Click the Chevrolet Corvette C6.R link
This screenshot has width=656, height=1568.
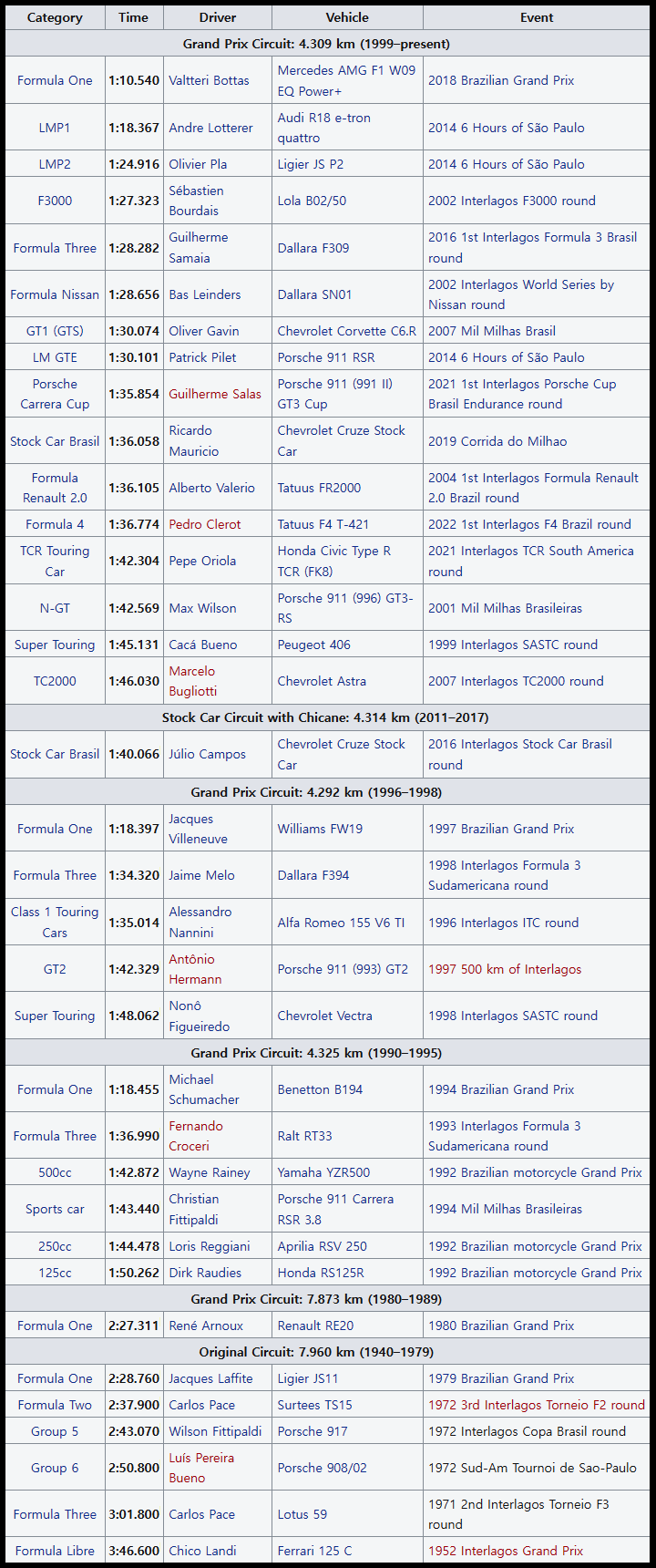(x=346, y=331)
